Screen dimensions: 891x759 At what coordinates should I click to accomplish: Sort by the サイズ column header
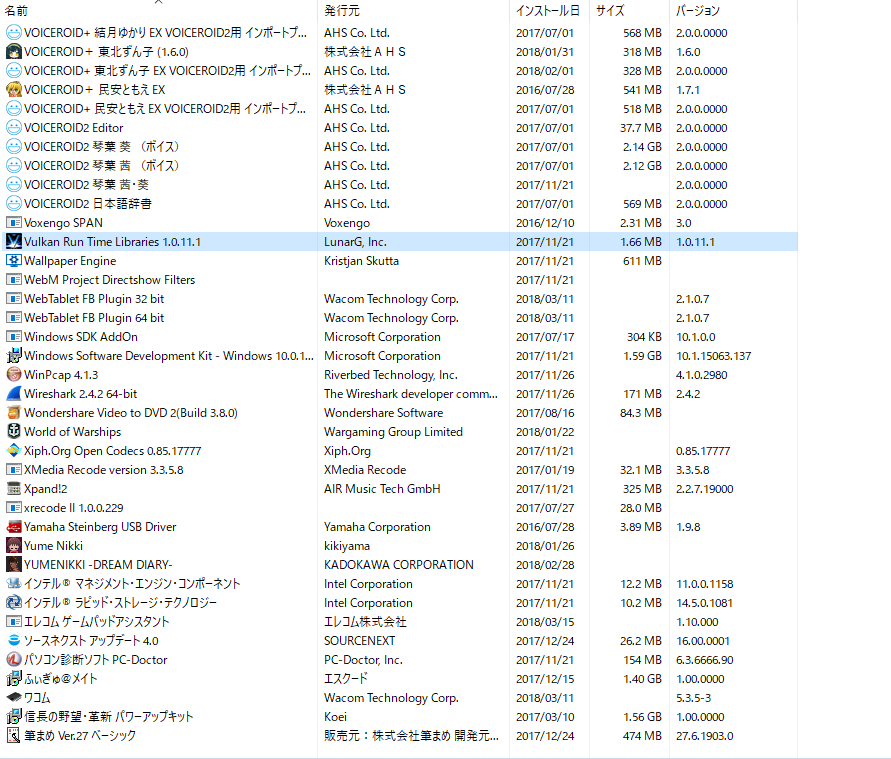point(630,11)
